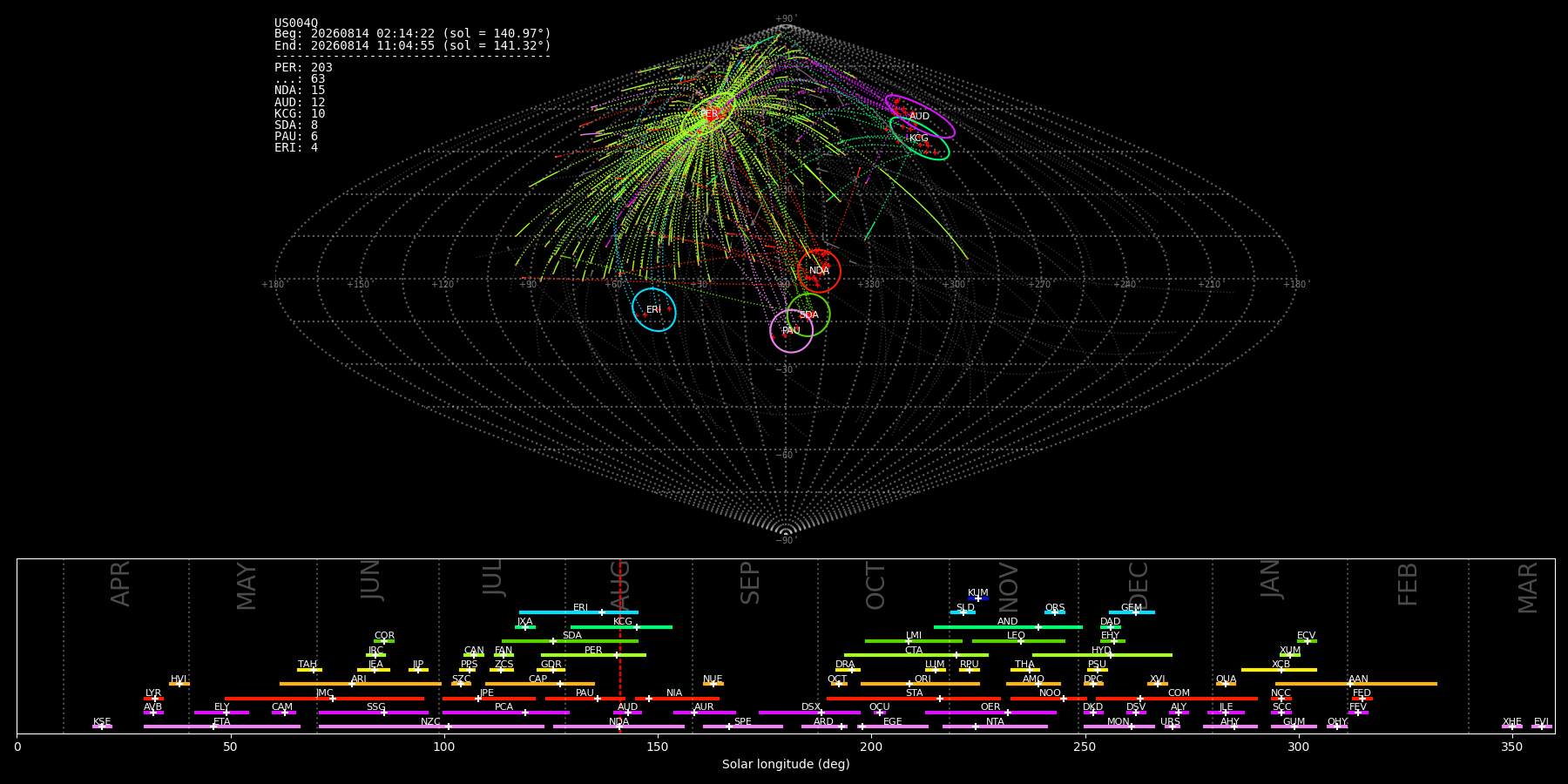
Task: Select the magenta AUD radiant ellipse
Action: point(920,117)
